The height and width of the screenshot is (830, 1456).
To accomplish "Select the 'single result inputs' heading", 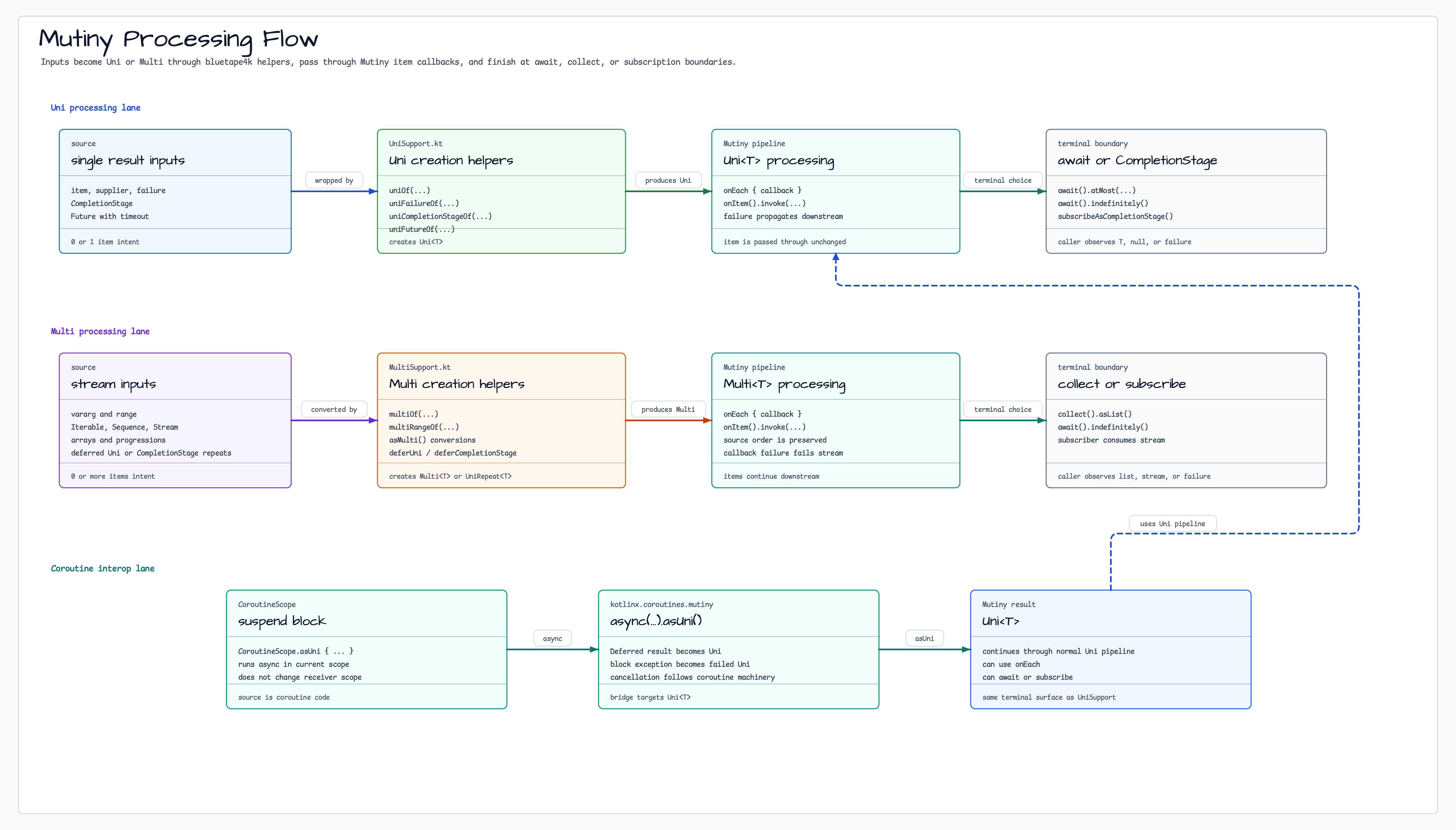I will [x=128, y=161].
